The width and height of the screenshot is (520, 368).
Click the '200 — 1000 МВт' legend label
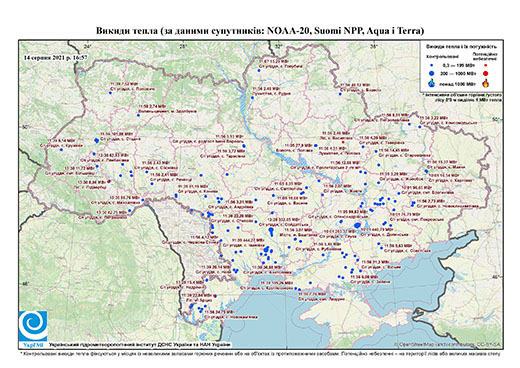pyautogui.click(x=458, y=73)
